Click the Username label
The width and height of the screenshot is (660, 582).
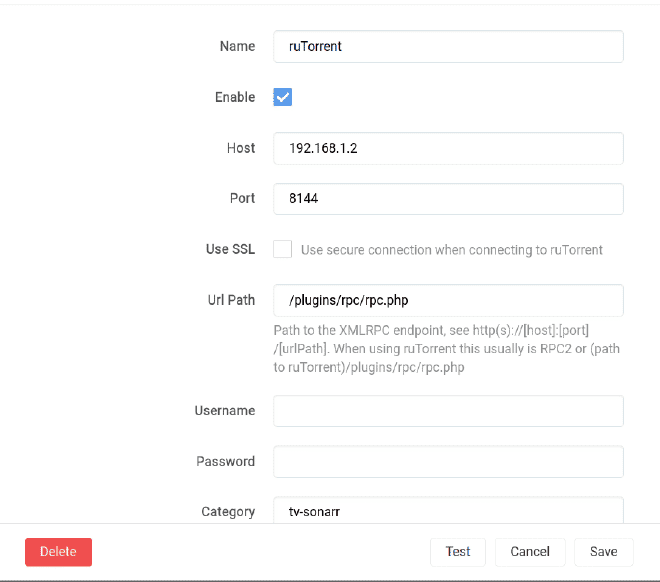pos(225,411)
